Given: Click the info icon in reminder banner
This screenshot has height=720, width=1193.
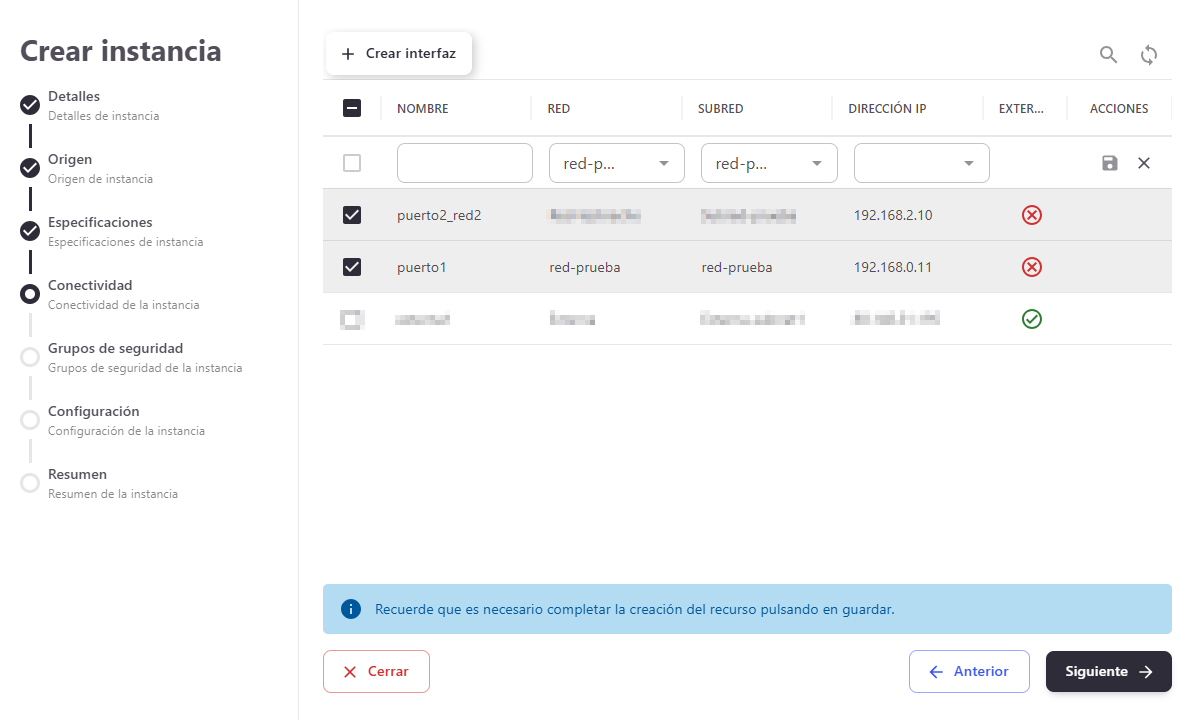Looking at the screenshot, I should coord(351,609).
